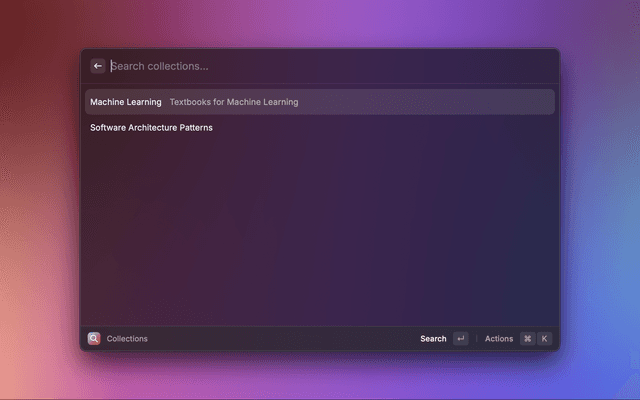This screenshot has width=640, height=400.
Task: Click the K key icon in footer
Action: pyautogui.click(x=545, y=339)
